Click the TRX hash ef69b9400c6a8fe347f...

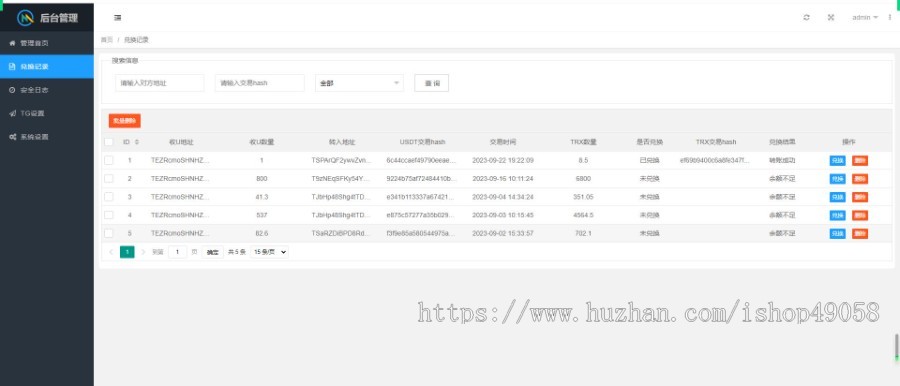click(715, 160)
